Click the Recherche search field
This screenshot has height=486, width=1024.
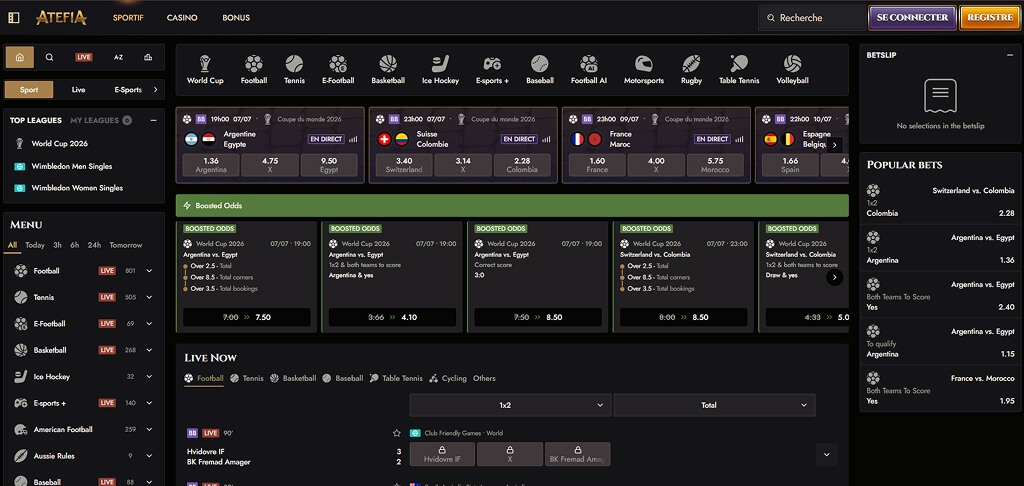coord(812,18)
